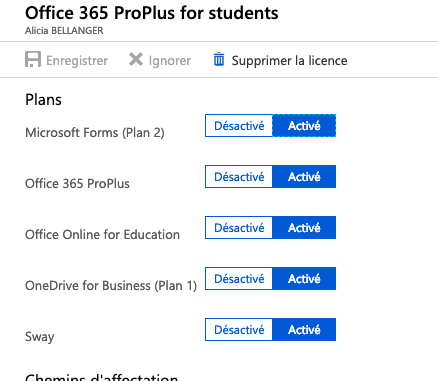
Task: Click the Chemins d'affectation heading
Action: [102, 377]
